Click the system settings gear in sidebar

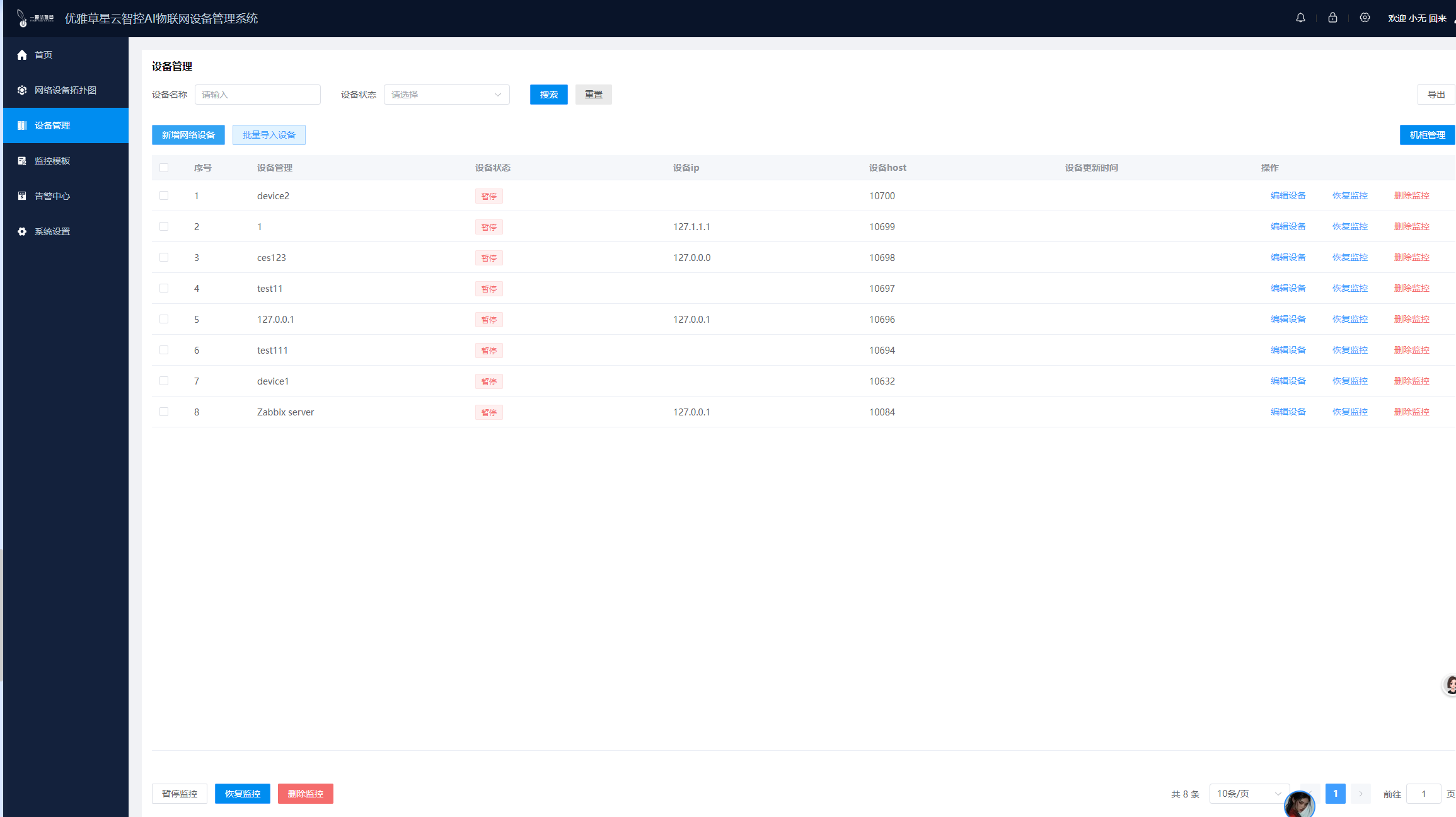click(22, 231)
